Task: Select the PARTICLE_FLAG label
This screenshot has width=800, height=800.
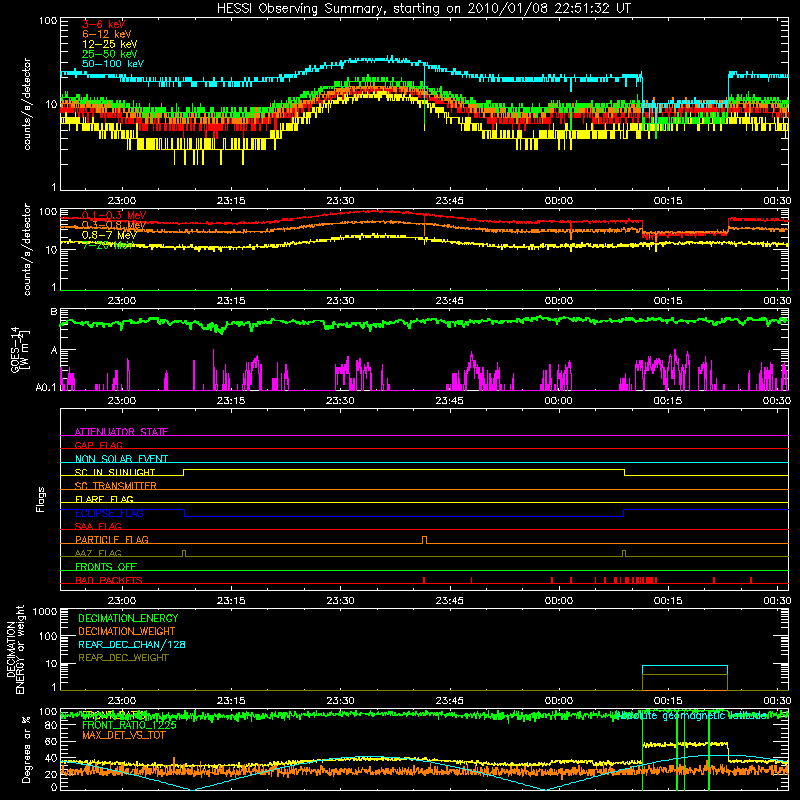Action: (x=112, y=539)
